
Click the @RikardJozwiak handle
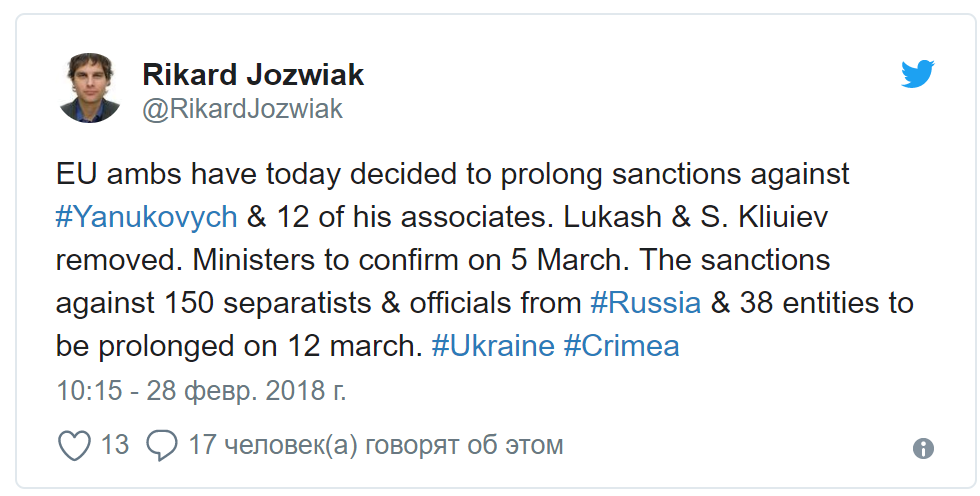243,109
